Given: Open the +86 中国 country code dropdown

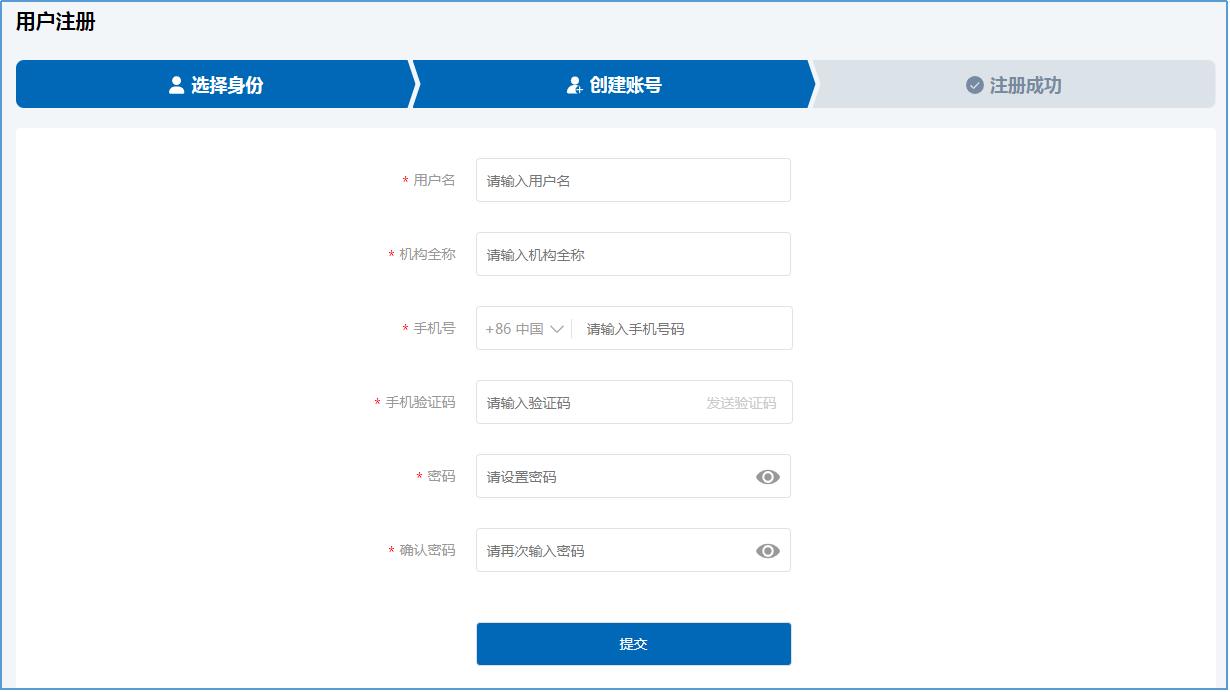Looking at the screenshot, I should point(523,328).
